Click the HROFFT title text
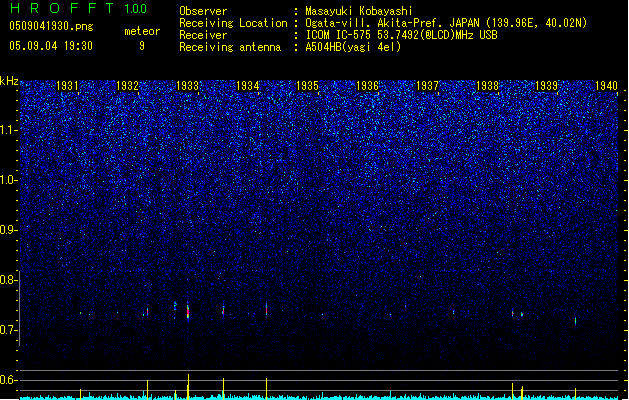This screenshot has width=629, height=400. (x=62, y=8)
